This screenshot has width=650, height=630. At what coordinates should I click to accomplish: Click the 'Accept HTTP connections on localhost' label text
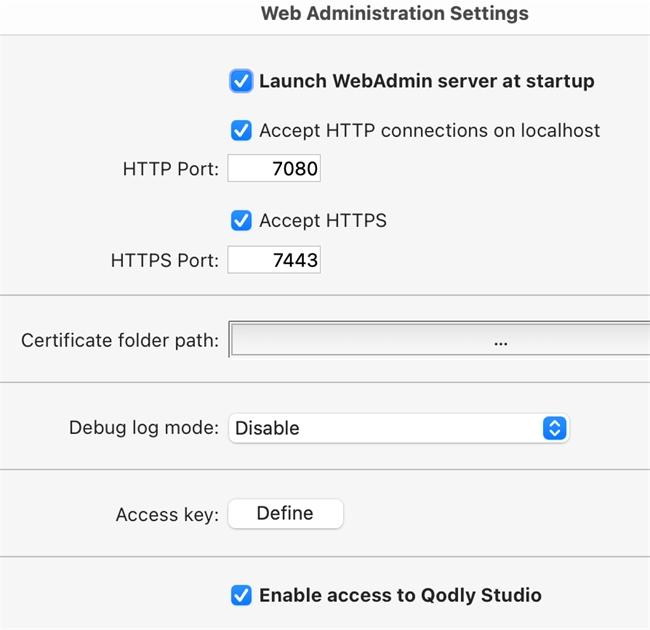pos(429,131)
